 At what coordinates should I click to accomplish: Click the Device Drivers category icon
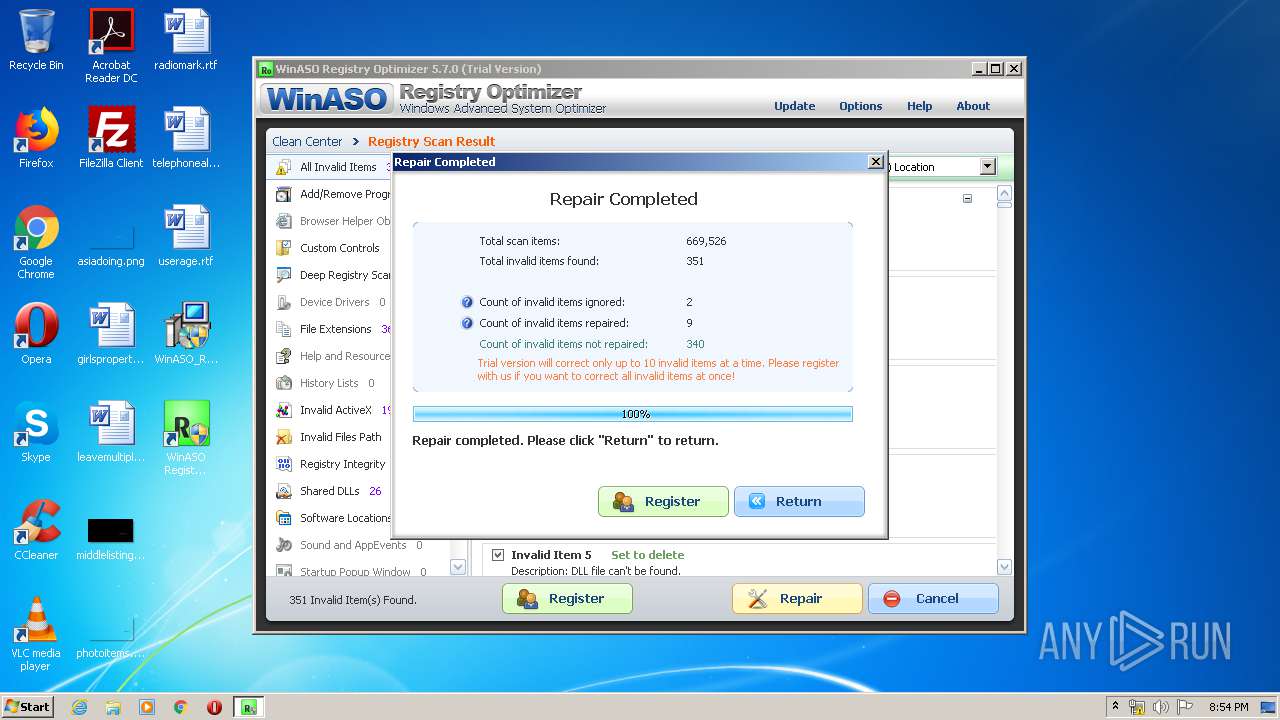(x=283, y=302)
